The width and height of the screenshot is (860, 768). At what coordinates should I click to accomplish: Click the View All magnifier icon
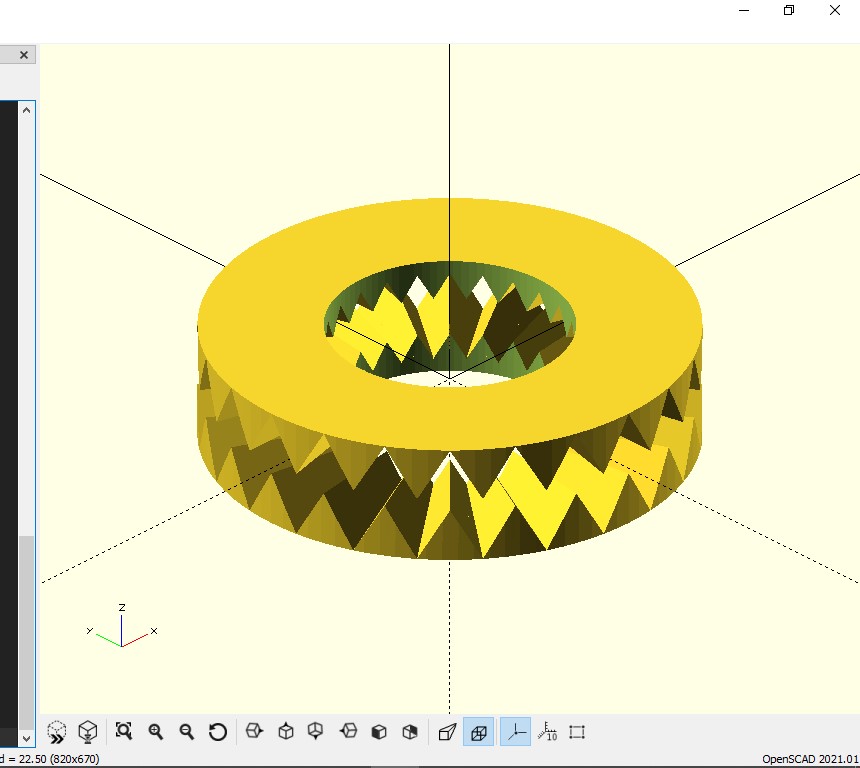coord(124,732)
